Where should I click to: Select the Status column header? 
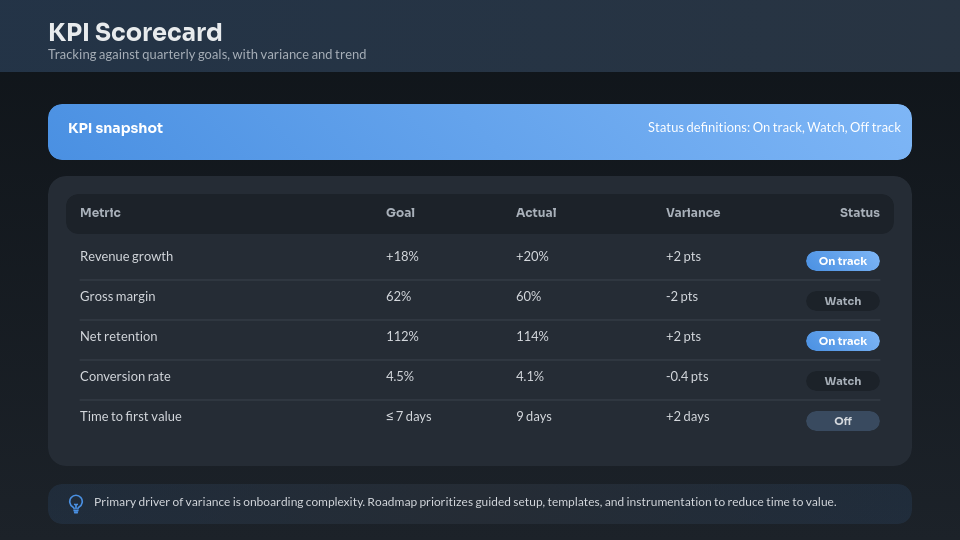coord(859,213)
